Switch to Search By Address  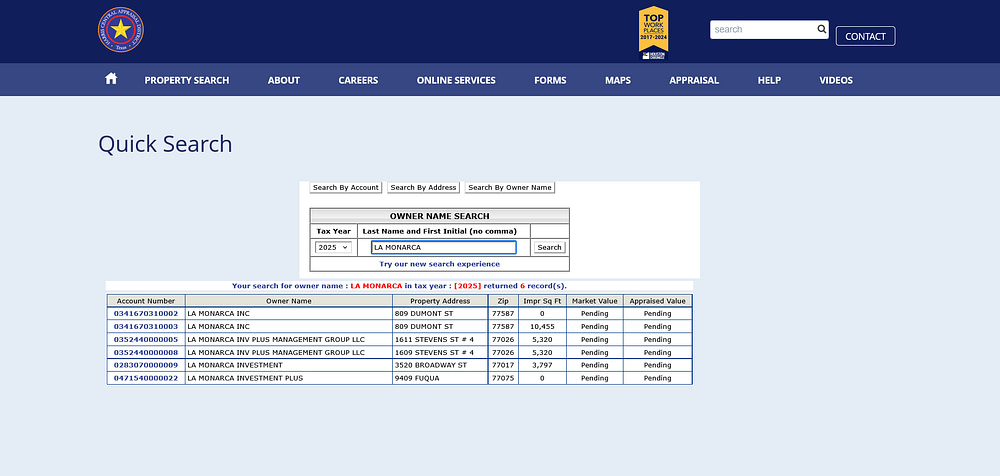click(x=423, y=188)
